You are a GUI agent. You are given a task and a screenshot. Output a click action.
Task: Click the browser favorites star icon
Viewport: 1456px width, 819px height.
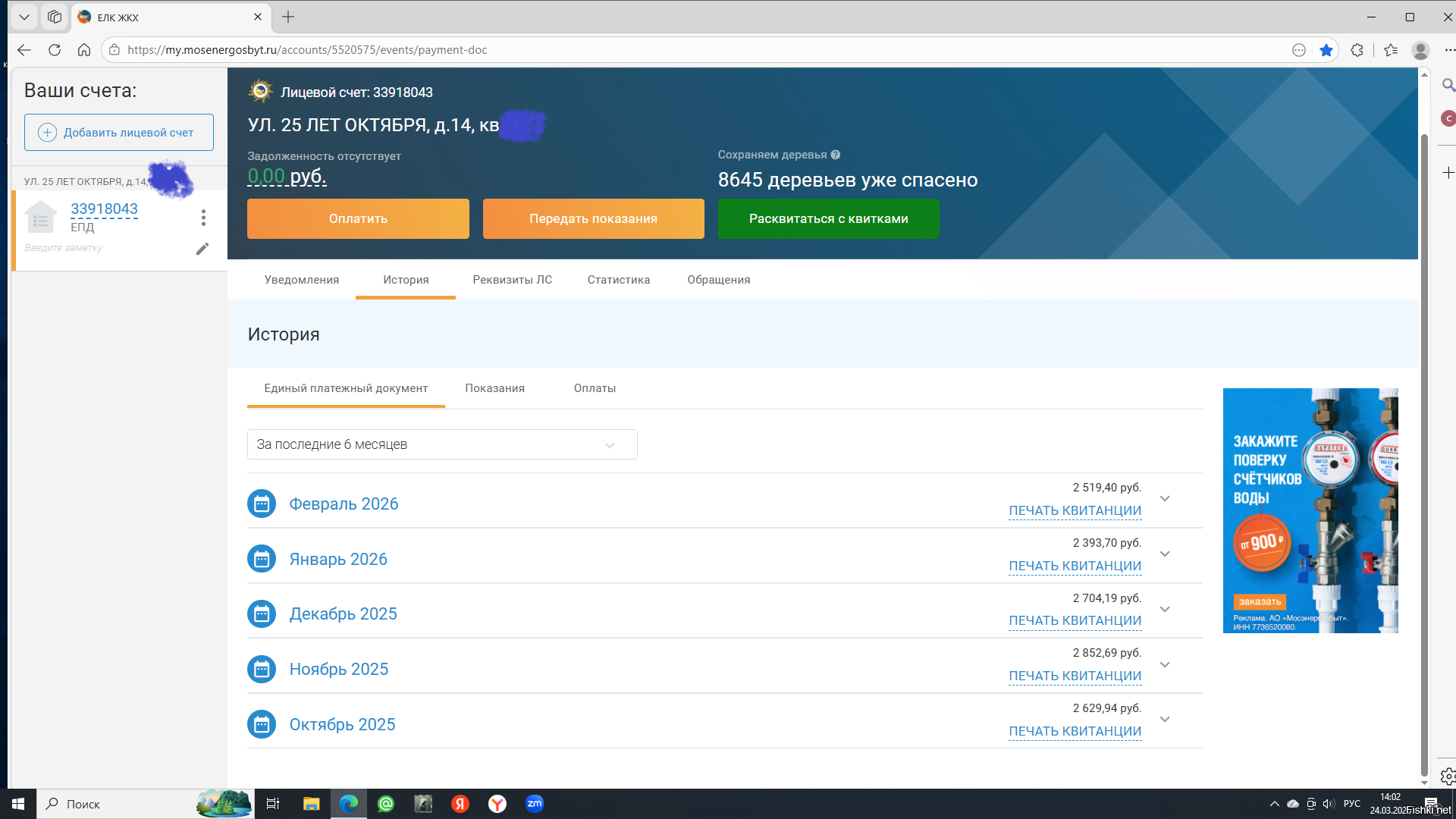click(x=1326, y=50)
